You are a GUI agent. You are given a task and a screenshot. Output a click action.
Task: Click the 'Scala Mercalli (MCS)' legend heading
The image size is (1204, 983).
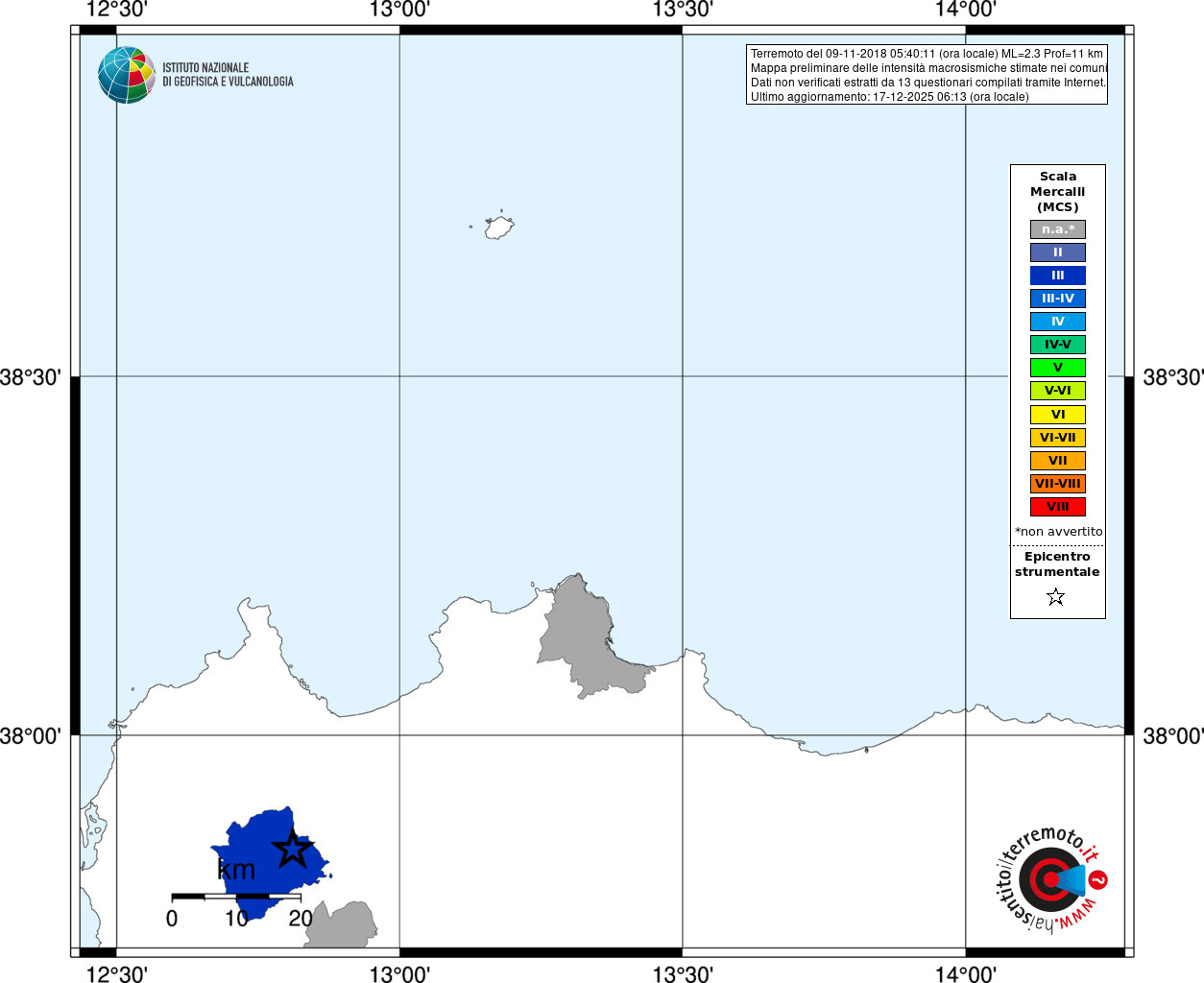(1058, 192)
